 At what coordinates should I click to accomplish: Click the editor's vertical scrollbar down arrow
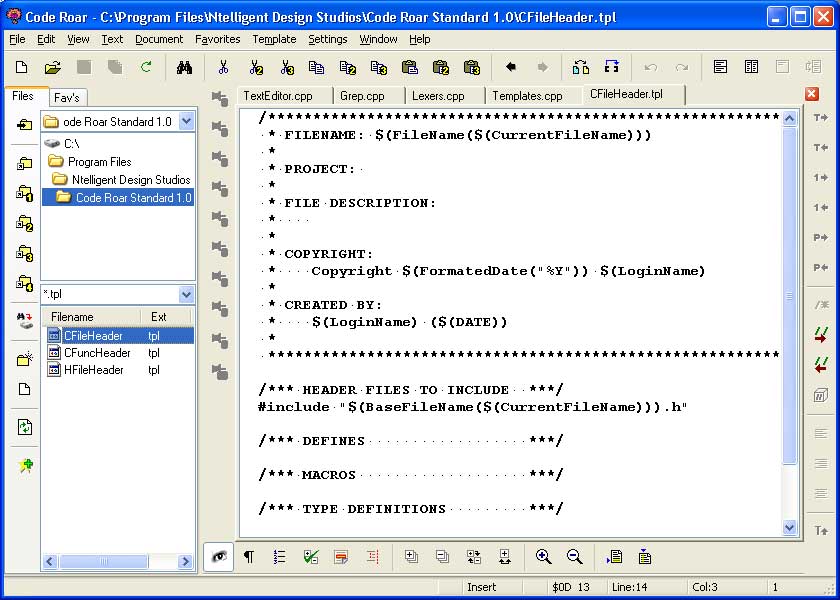coord(790,528)
